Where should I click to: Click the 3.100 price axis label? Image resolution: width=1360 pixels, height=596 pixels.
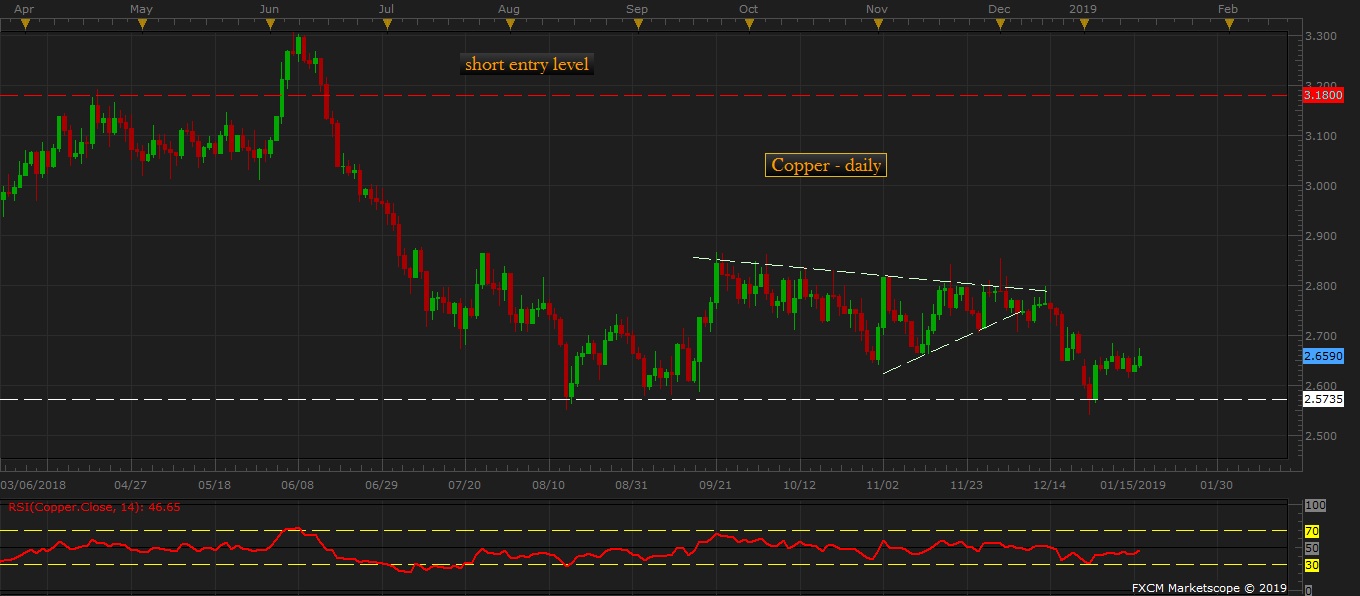(1322, 136)
